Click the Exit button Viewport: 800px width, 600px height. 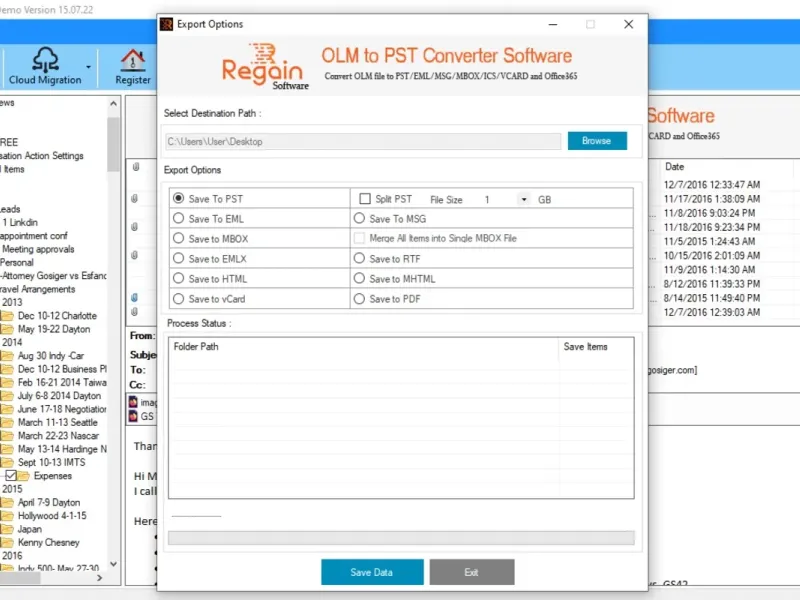[471, 572]
